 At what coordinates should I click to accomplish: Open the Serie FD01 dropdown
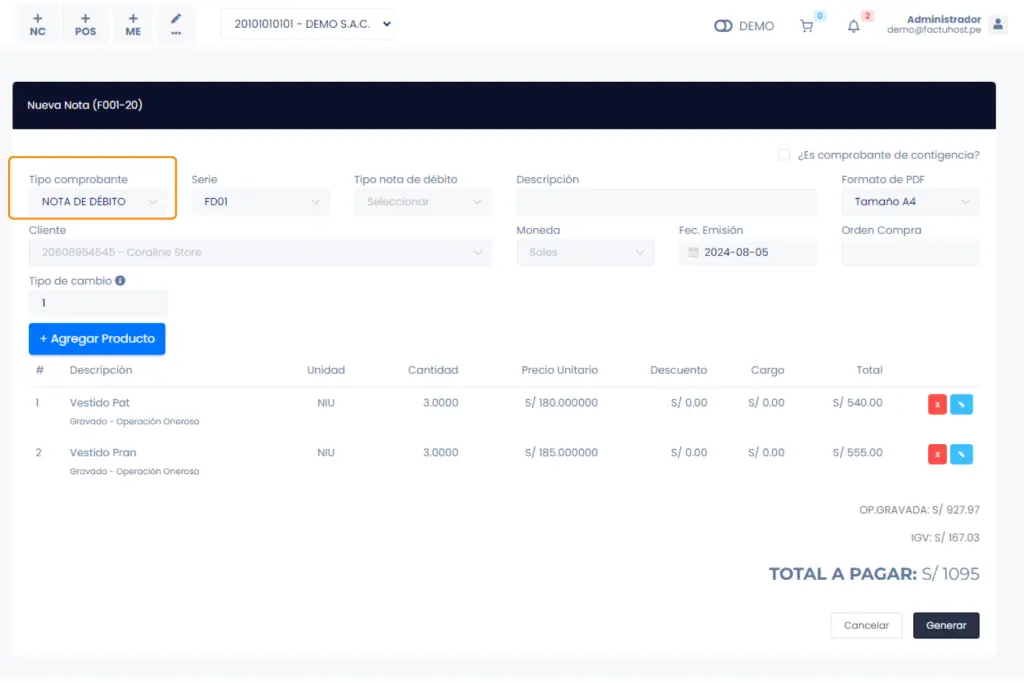(260, 202)
